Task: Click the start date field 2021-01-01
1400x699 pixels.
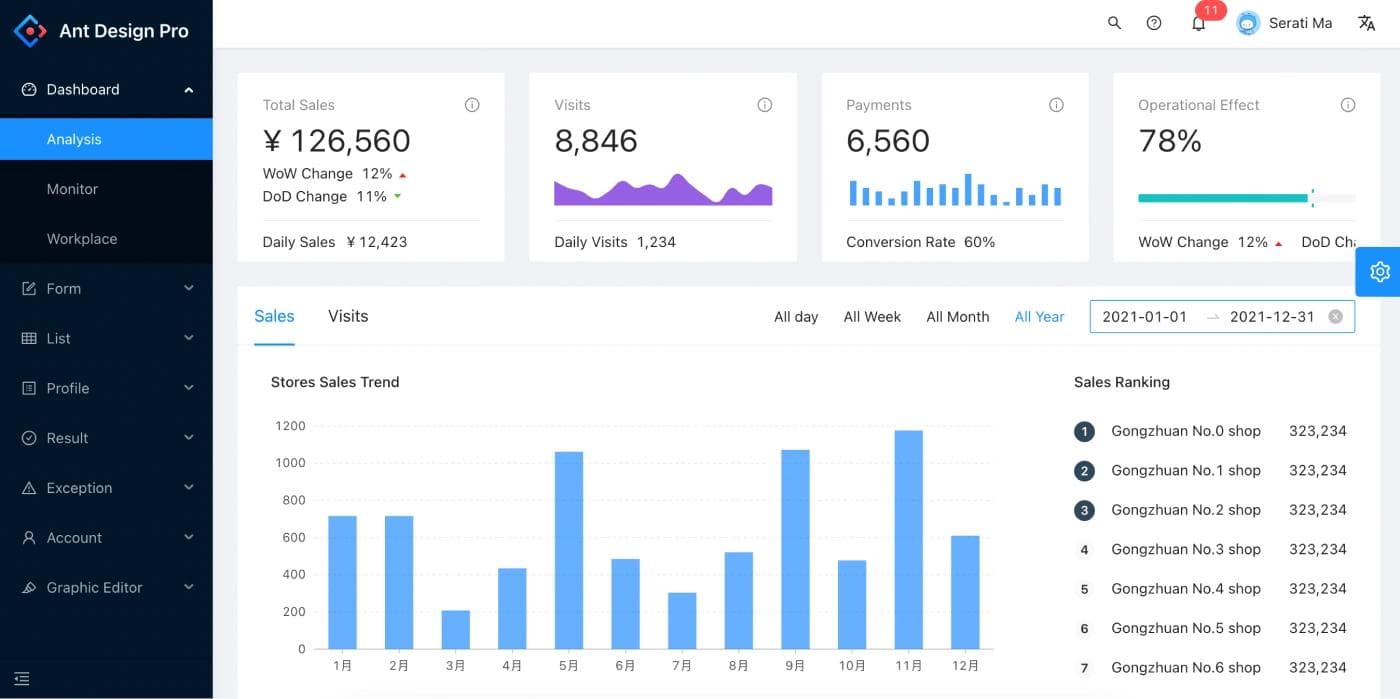Action: click(1144, 317)
